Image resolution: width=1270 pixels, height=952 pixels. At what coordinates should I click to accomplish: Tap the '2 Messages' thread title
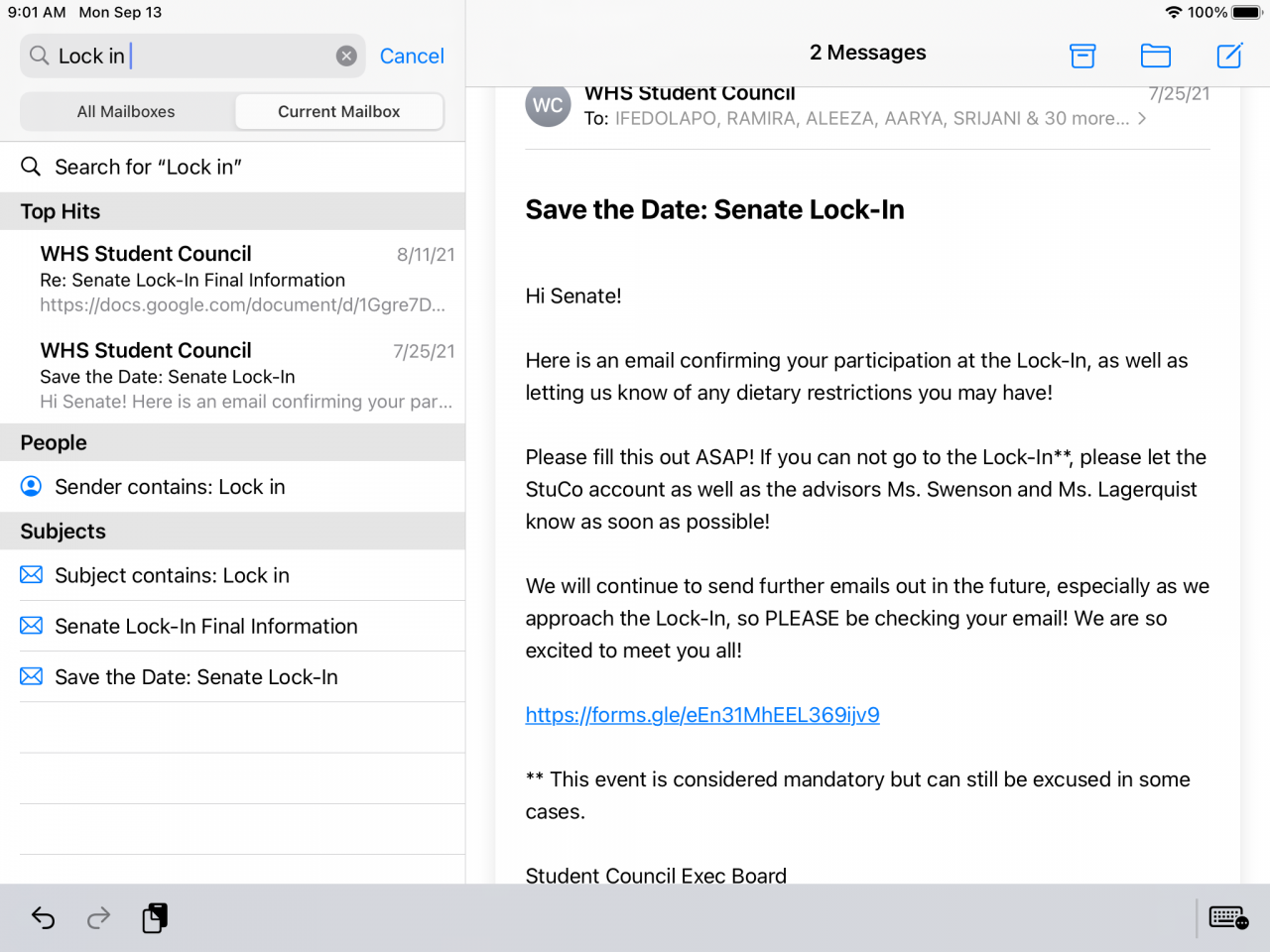868,53
